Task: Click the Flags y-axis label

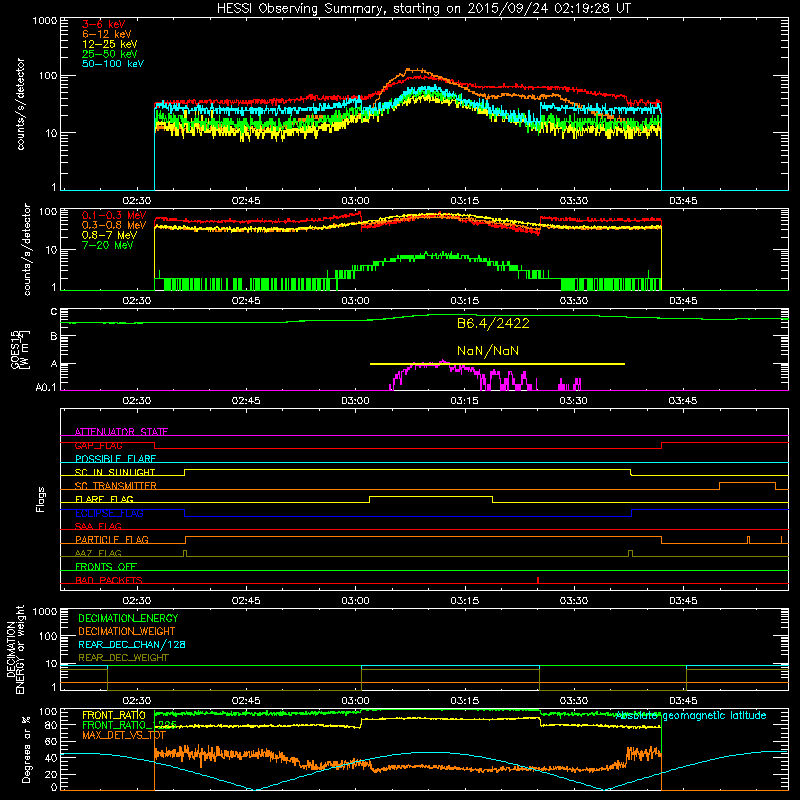Action: 41,499
